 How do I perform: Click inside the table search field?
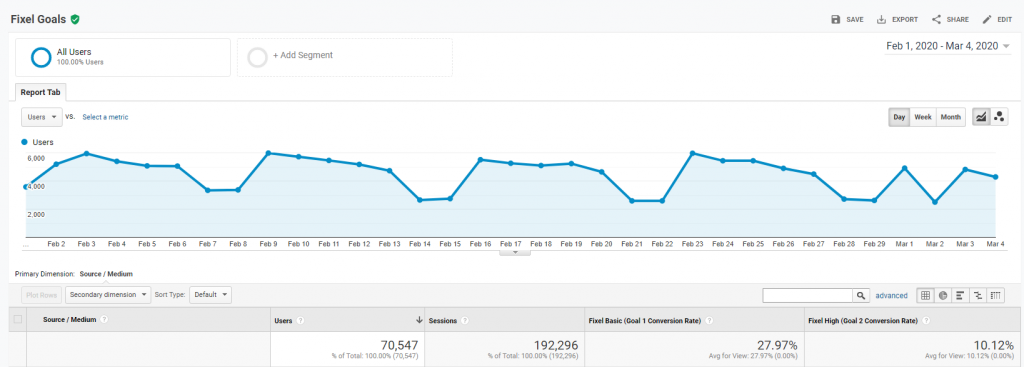tap(808, 295)
